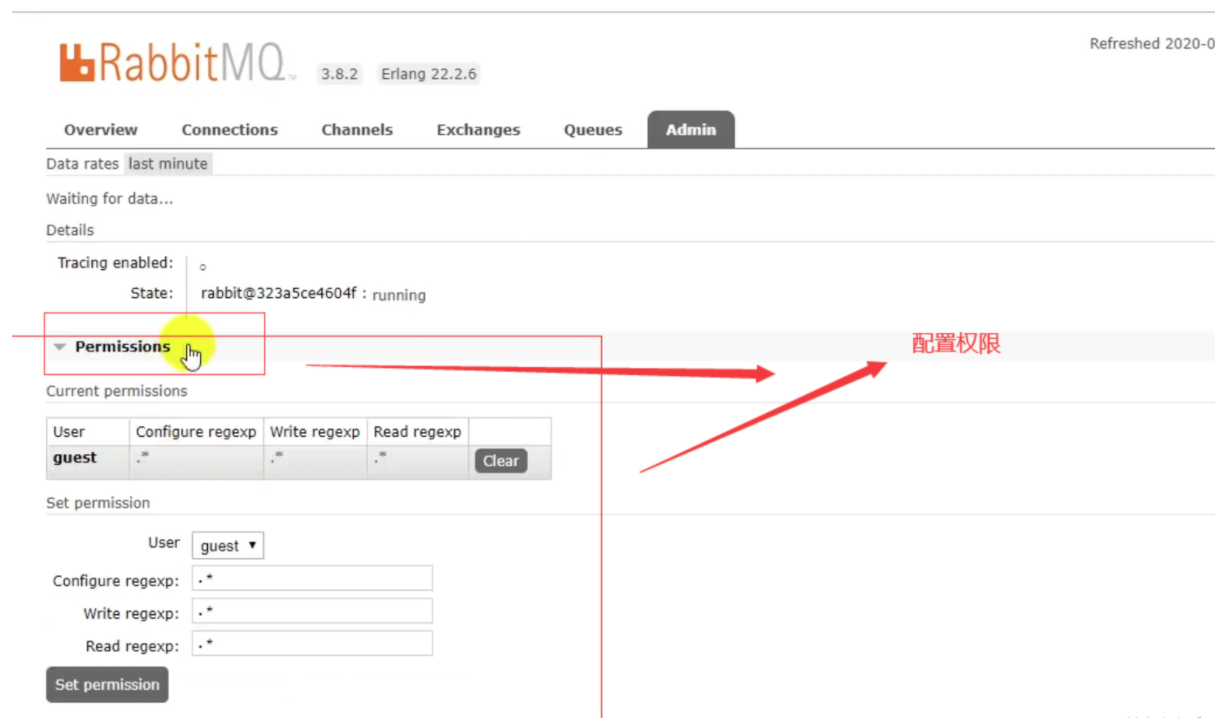Click the node name rabbit@323a5ce4604f

[279, 294]
